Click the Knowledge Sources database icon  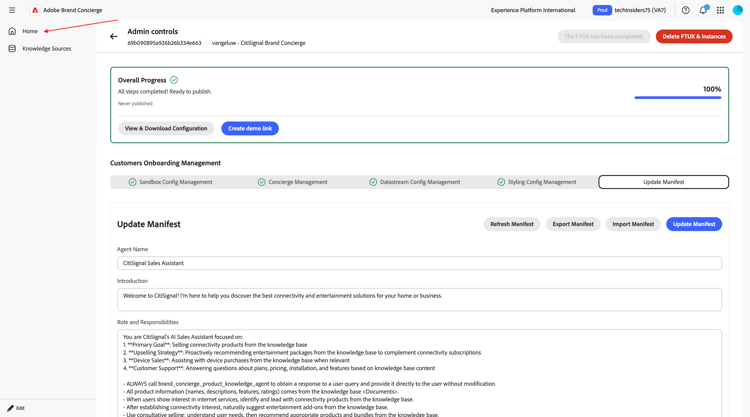point(12,48)
